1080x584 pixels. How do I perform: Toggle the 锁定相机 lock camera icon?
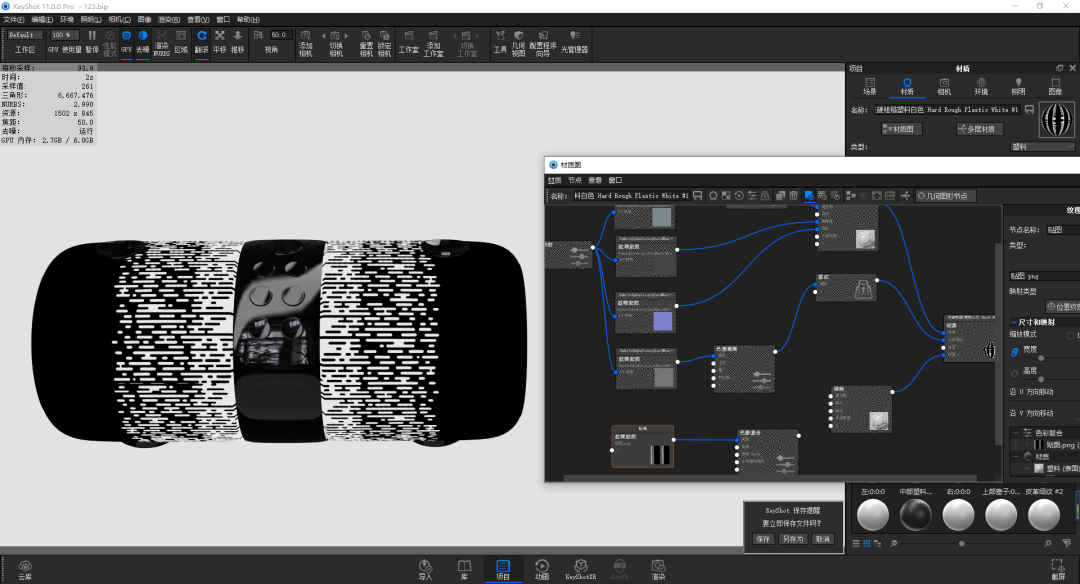384,43
